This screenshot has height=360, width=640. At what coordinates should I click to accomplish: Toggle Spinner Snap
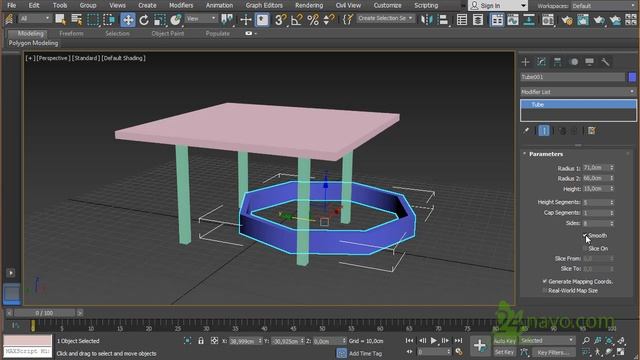[329, 20]
